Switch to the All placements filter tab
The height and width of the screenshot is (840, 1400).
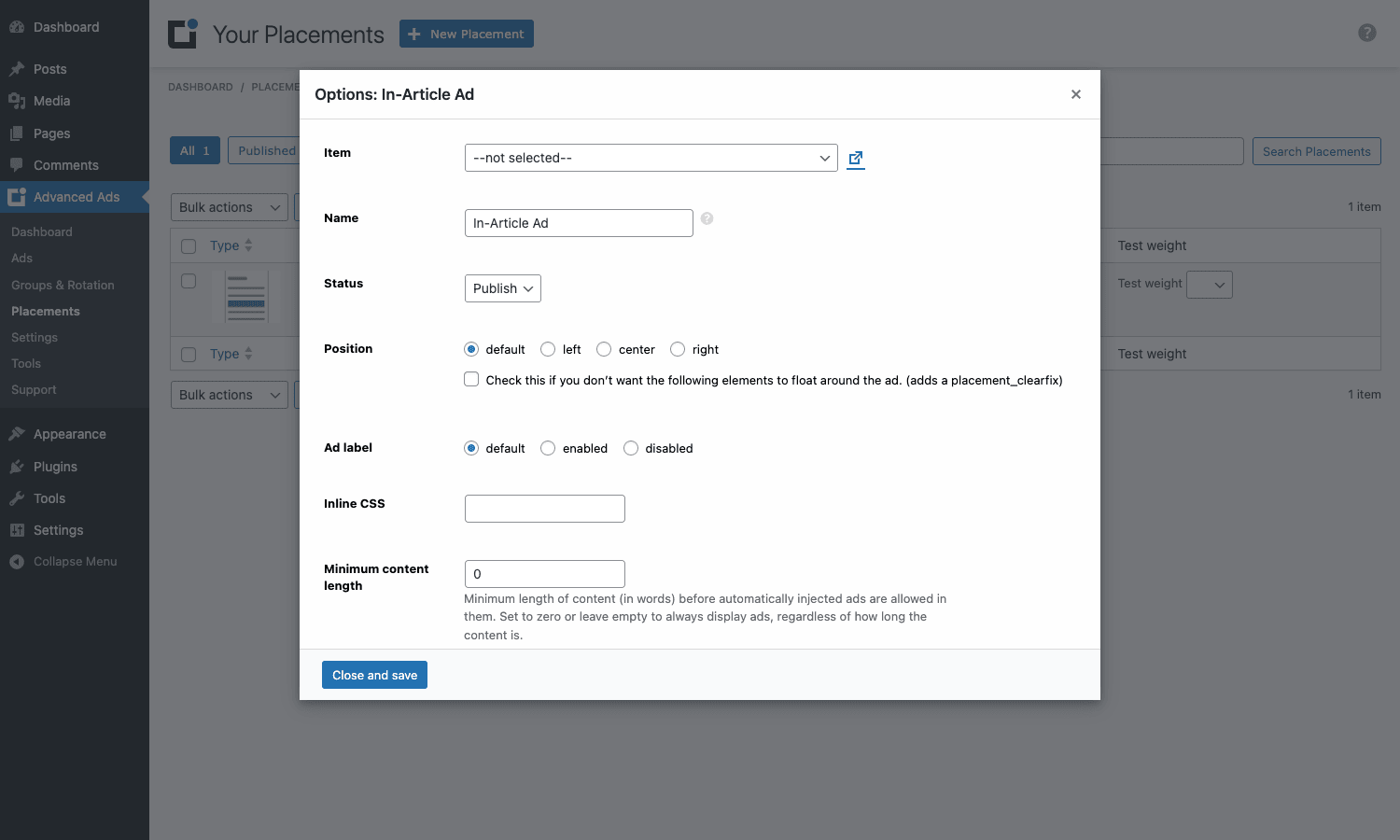(x=195, y=150)
